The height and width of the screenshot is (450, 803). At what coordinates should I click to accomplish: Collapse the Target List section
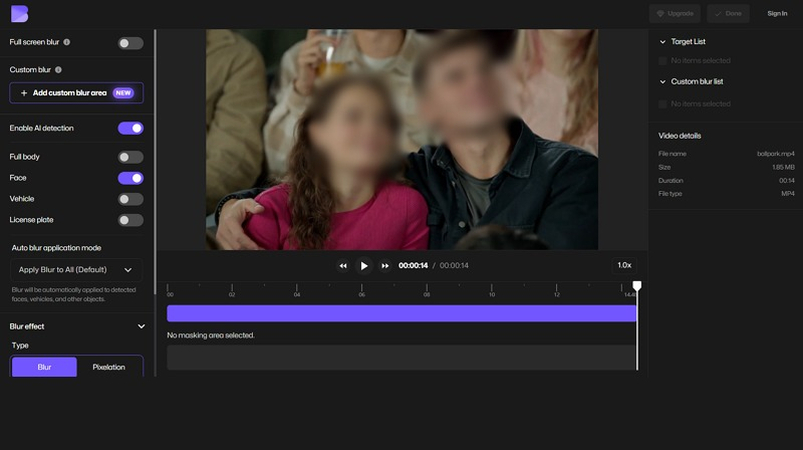point(663,41)
